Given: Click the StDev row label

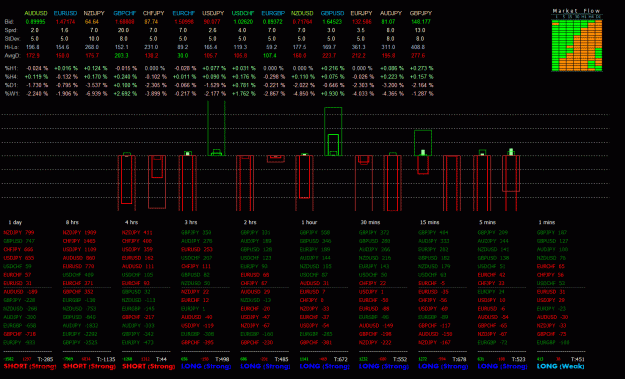Looking at the screenshot, I should click(x=12, y=39).
